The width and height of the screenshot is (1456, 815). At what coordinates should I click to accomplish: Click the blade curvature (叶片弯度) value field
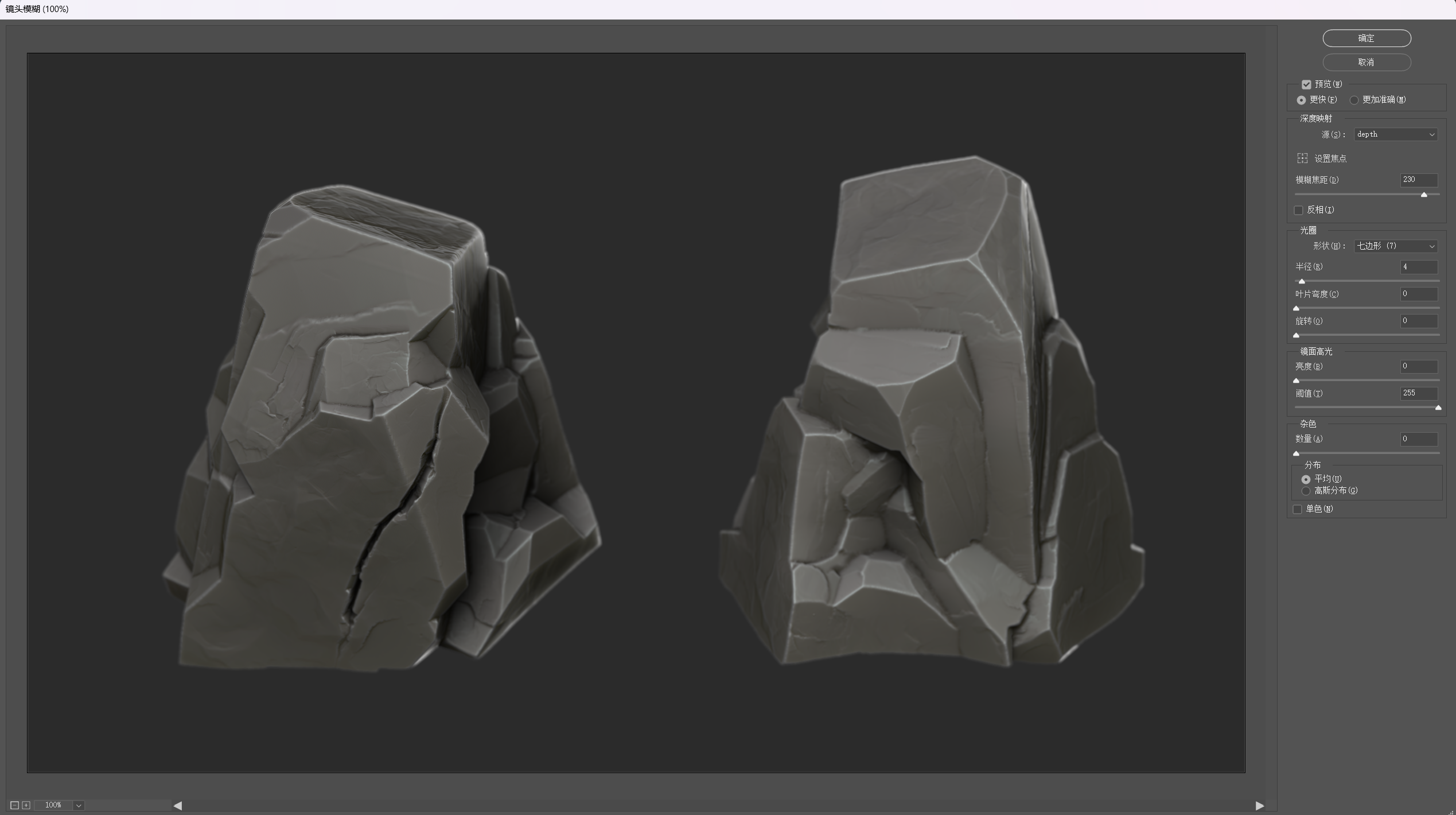1418,294
